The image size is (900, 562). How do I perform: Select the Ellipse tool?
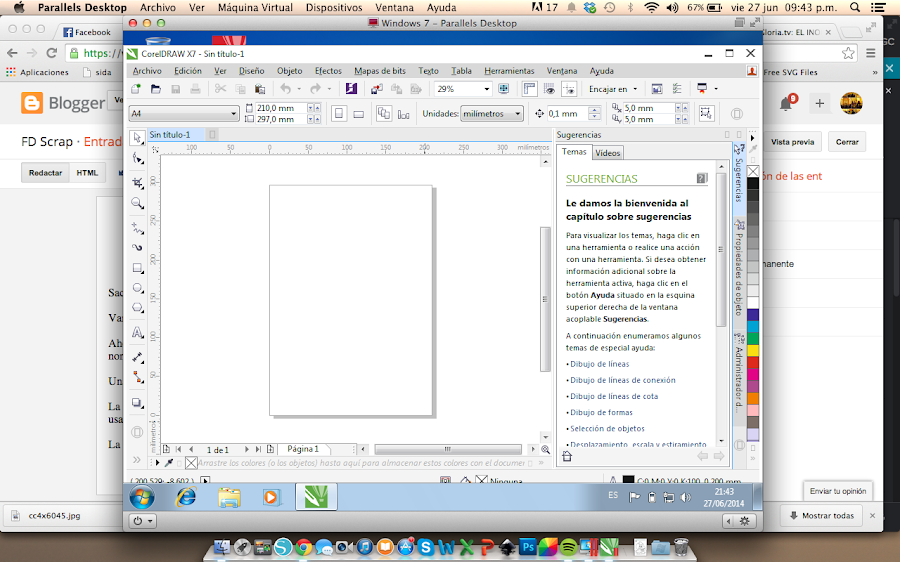click(x=137, y=288)
